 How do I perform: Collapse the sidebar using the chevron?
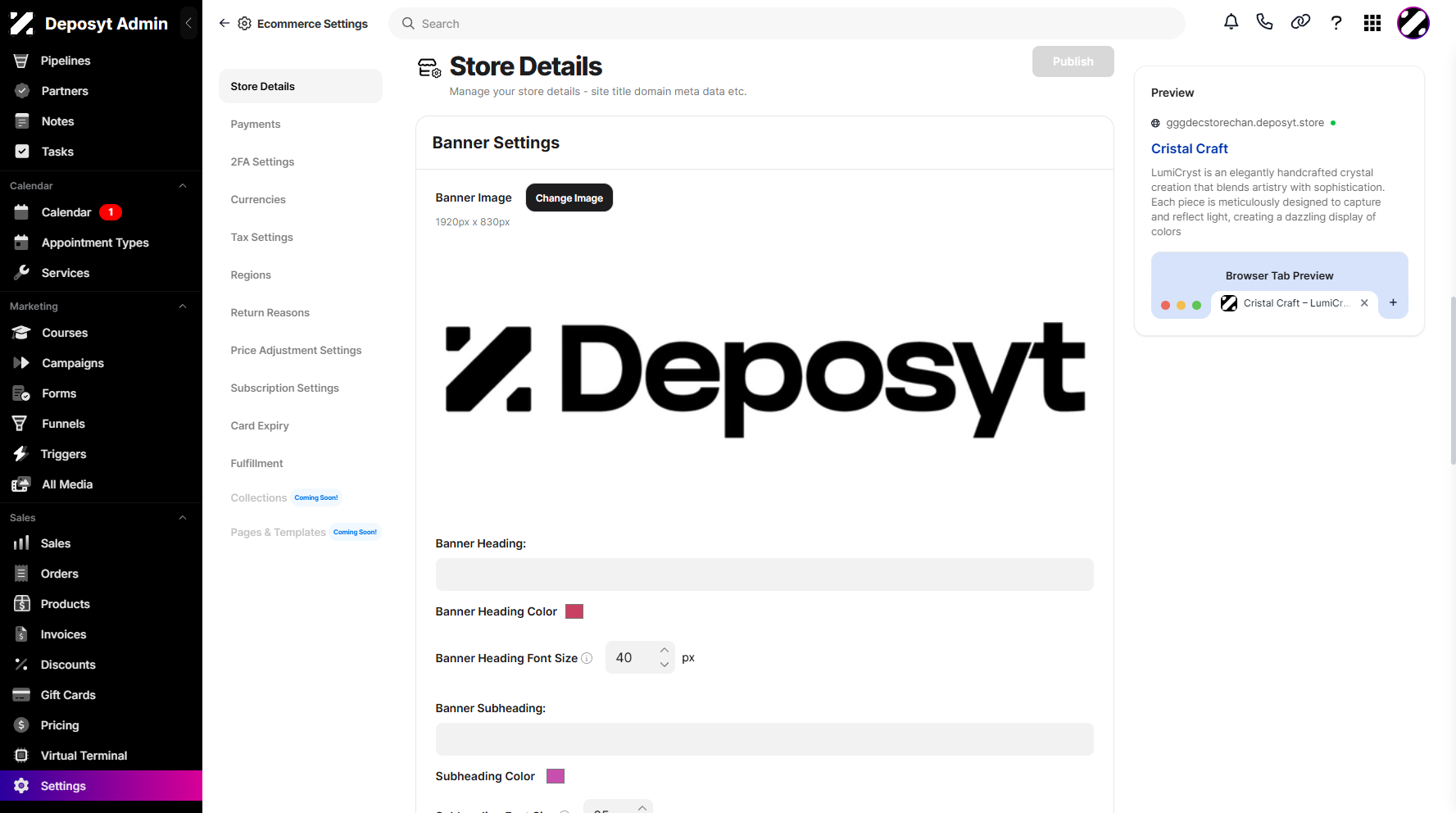tap(188, 23)
